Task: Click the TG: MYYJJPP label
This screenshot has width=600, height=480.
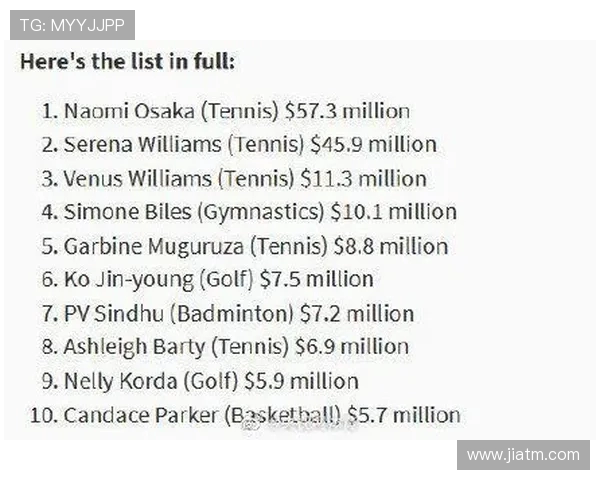Action: [72, 25]
